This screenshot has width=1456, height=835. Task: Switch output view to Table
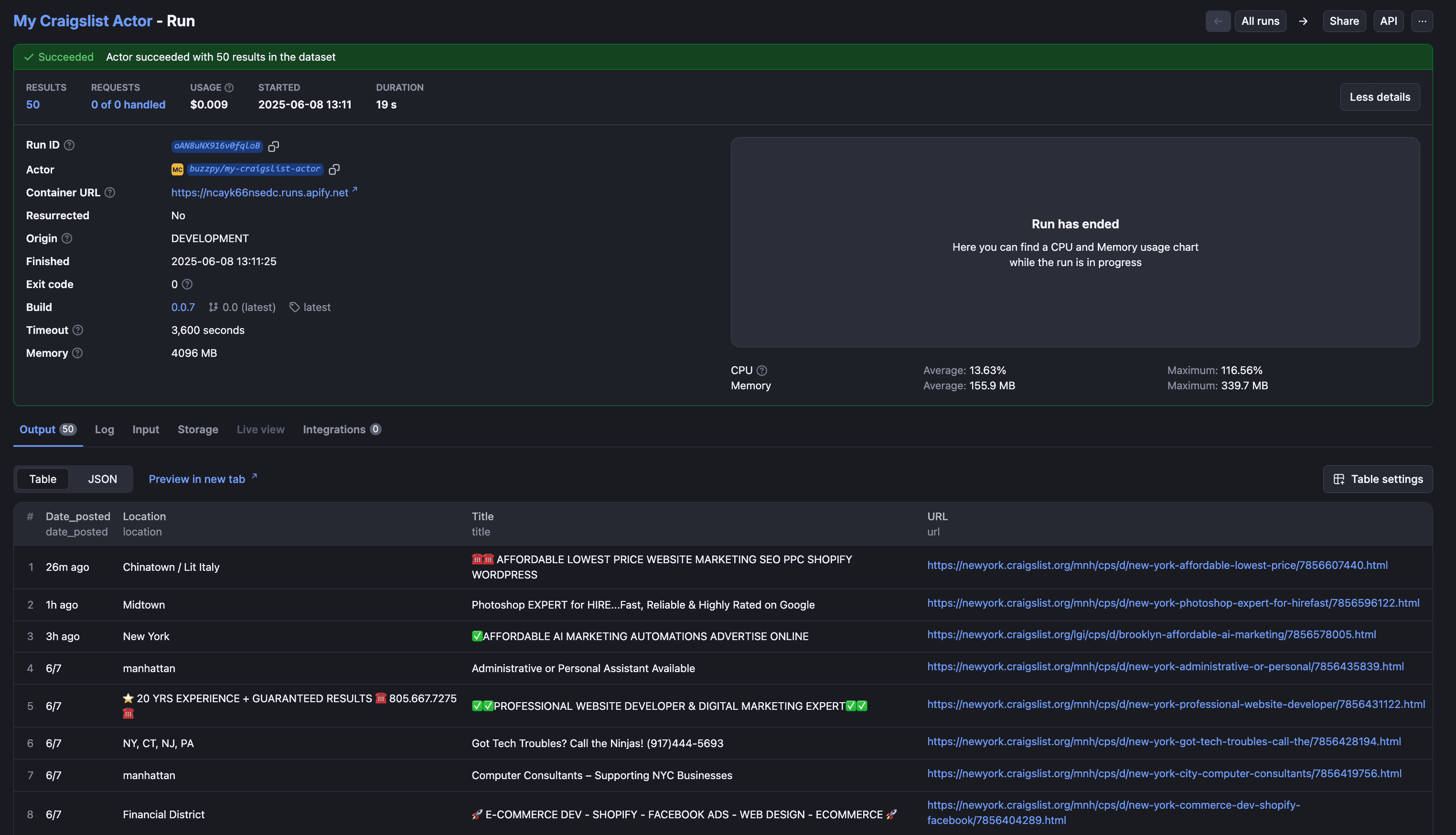43,479
